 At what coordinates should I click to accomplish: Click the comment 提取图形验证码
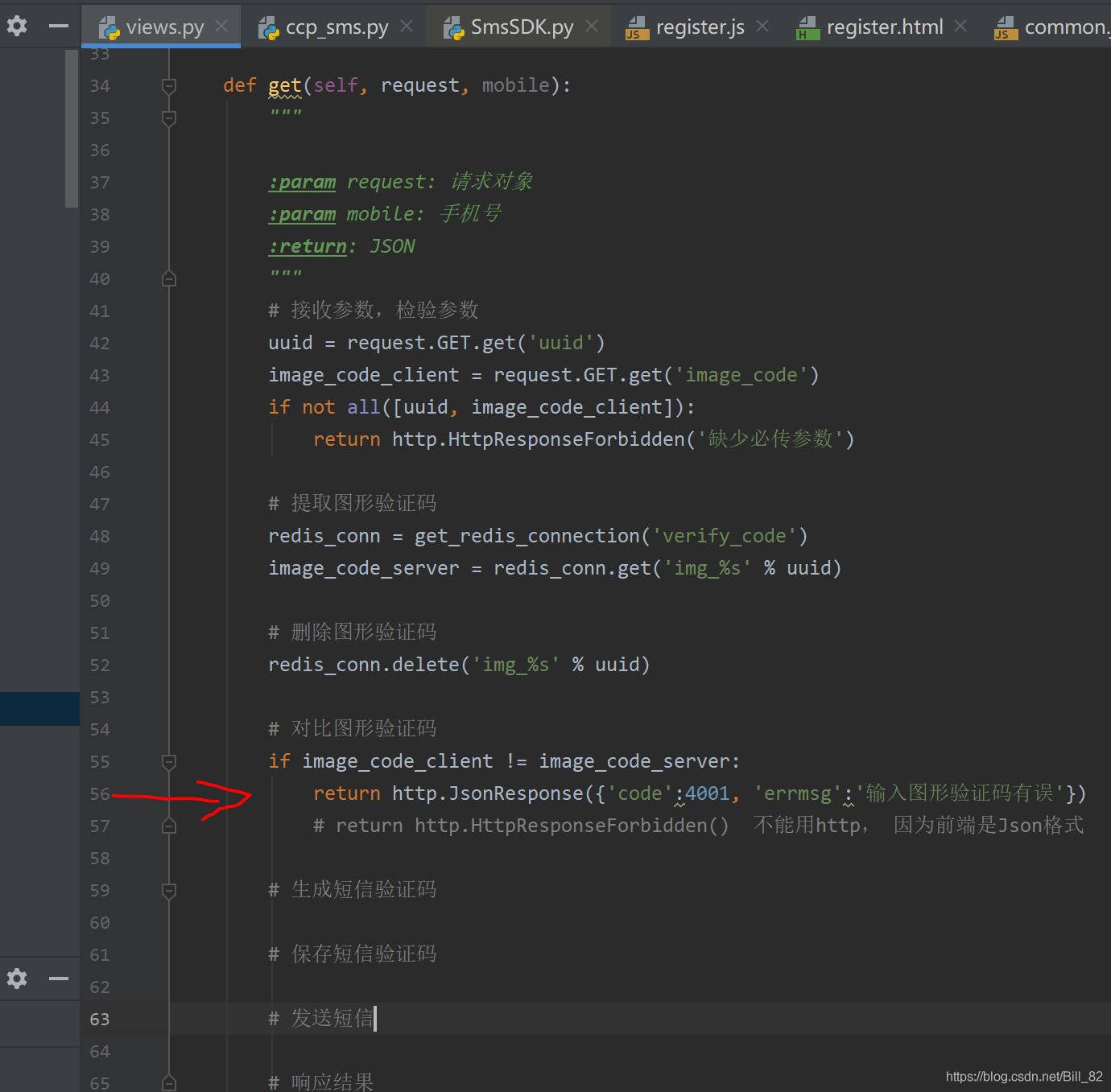click(353, 504)
